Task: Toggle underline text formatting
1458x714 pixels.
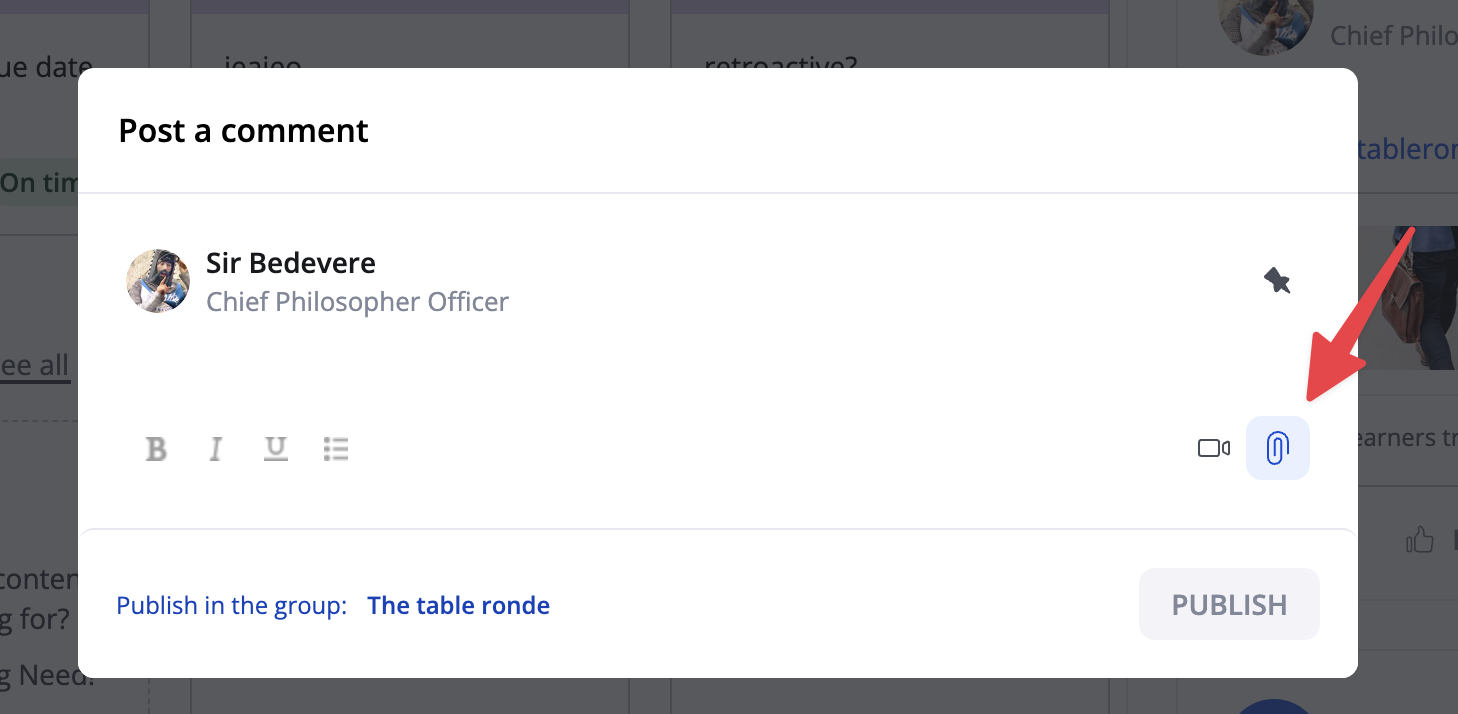Action: 275,449
